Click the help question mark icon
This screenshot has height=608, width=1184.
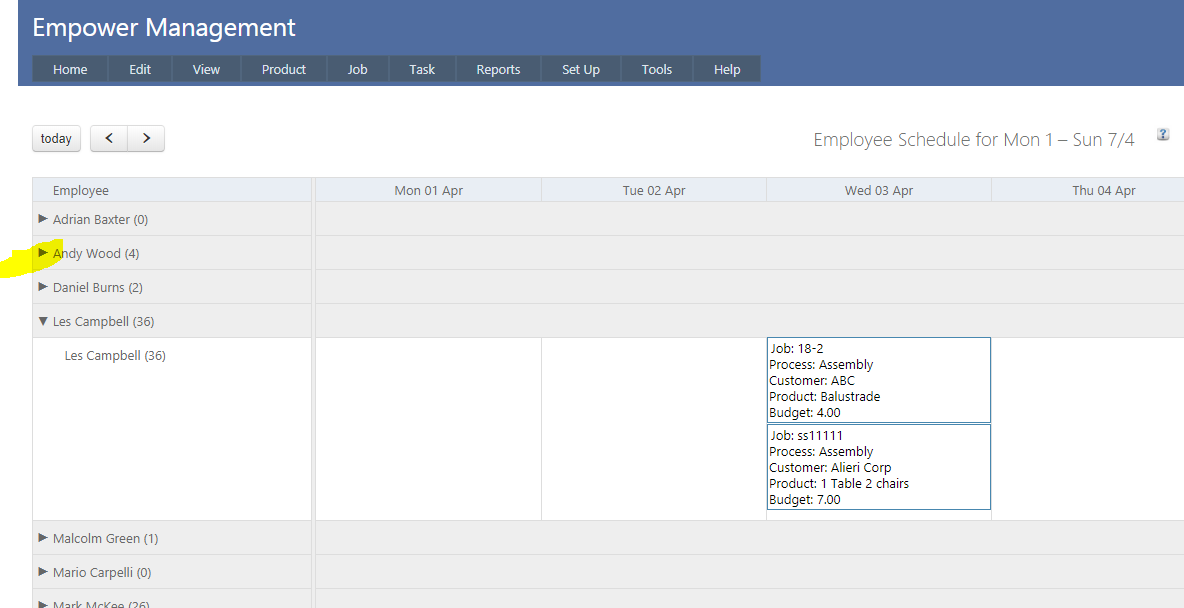click(1163, 135)
